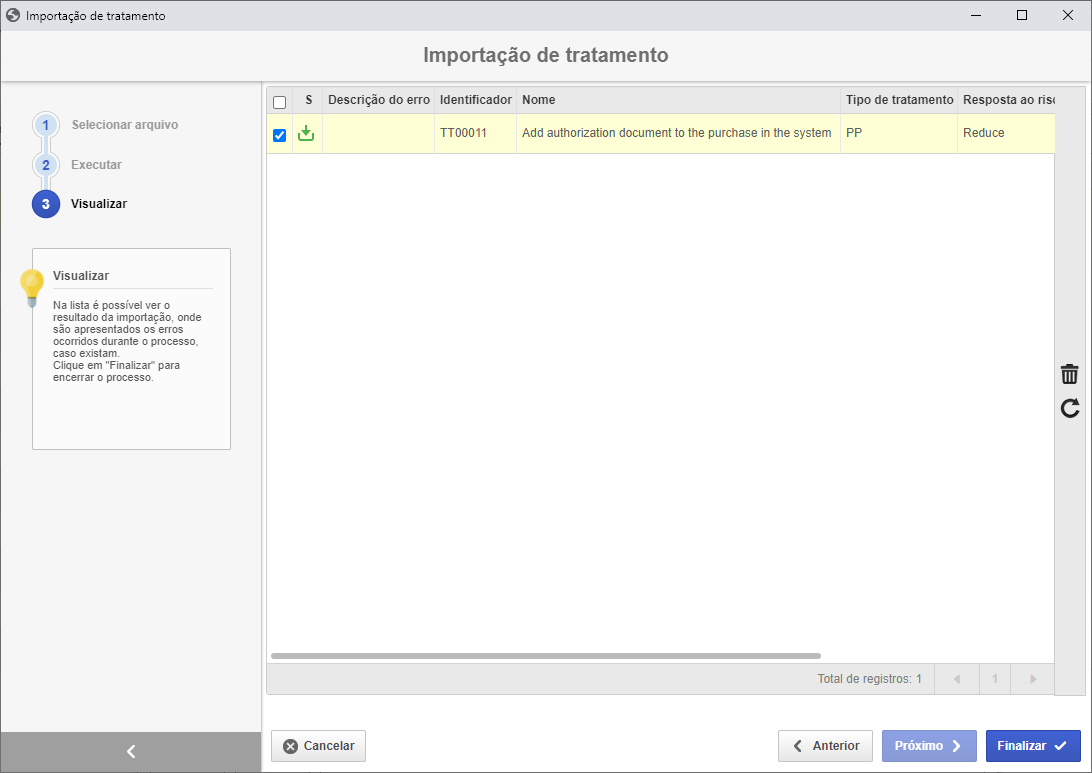Click the Cancelar button
The image size is (1092, 773).
318,746
